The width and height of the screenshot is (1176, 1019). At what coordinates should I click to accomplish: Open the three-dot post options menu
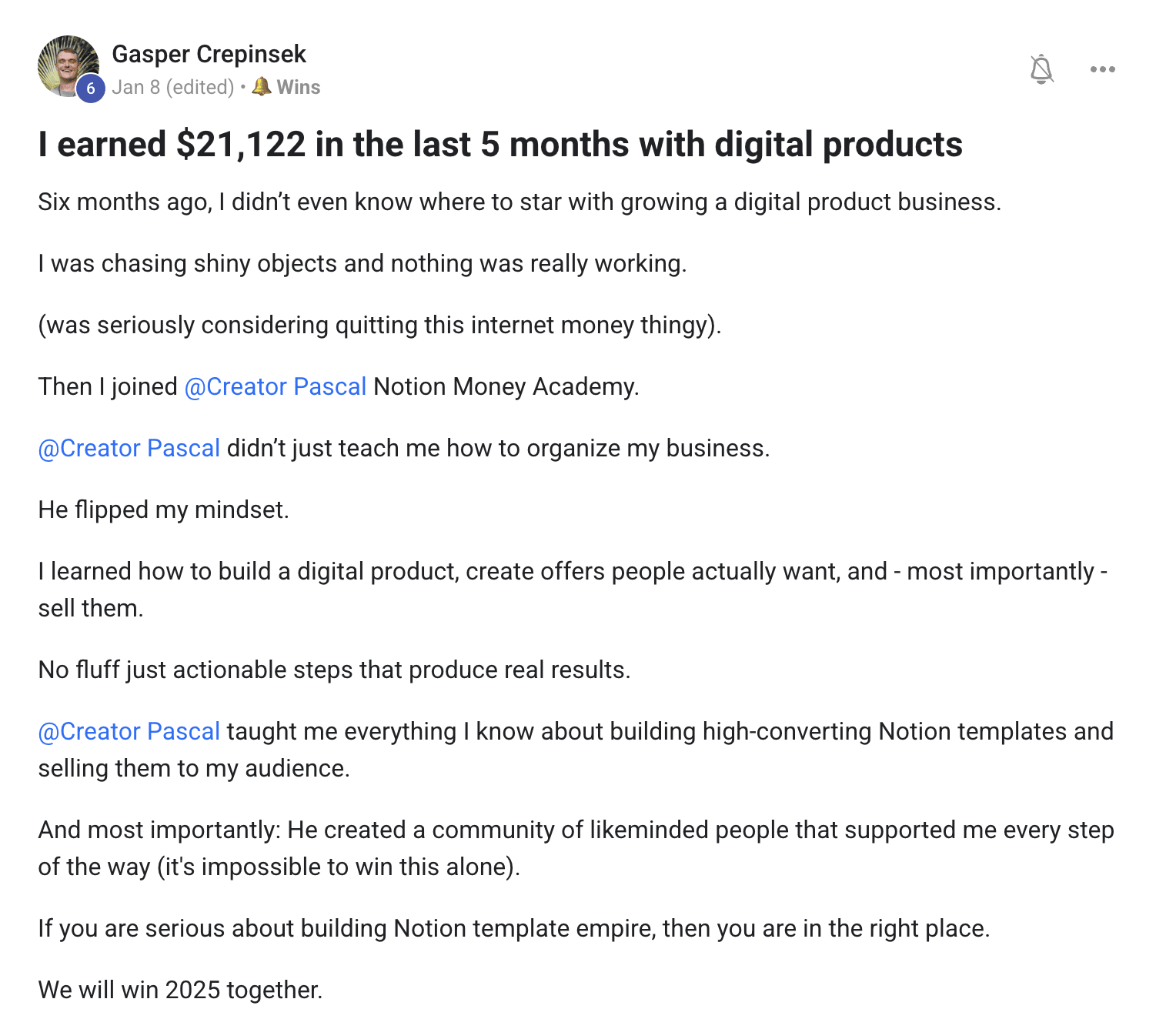[1102, 69]
